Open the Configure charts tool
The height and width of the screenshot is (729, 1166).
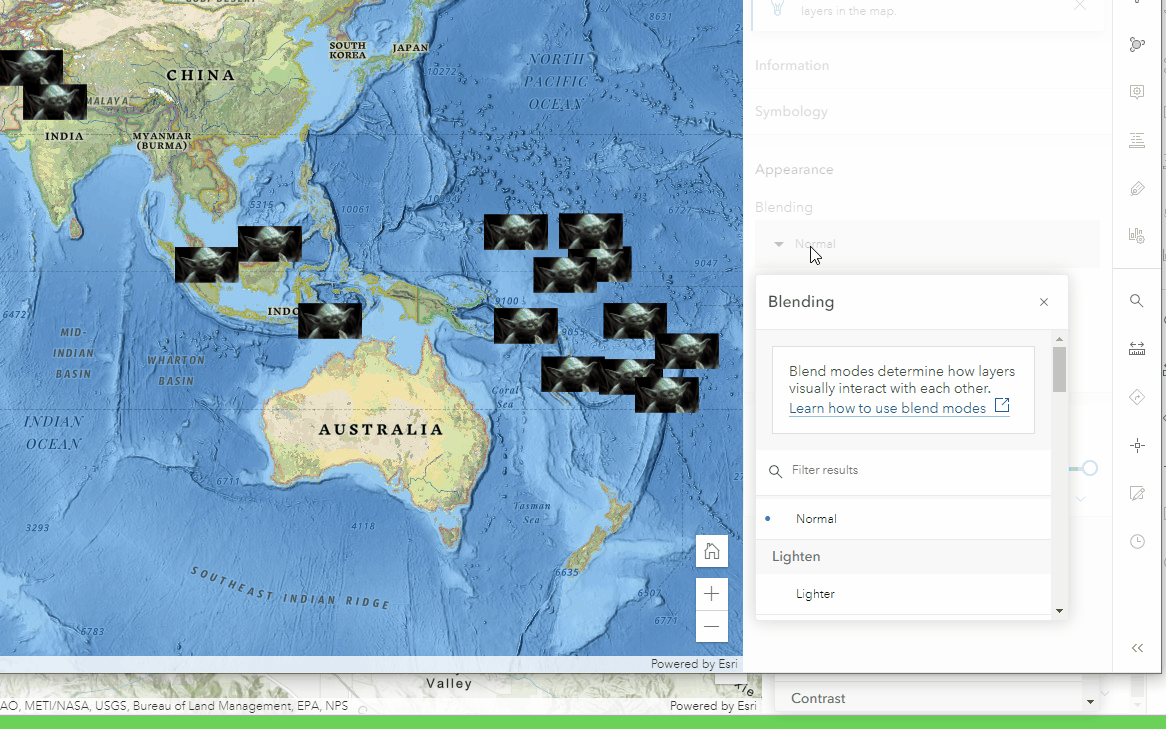click(x=1136, y=236)
